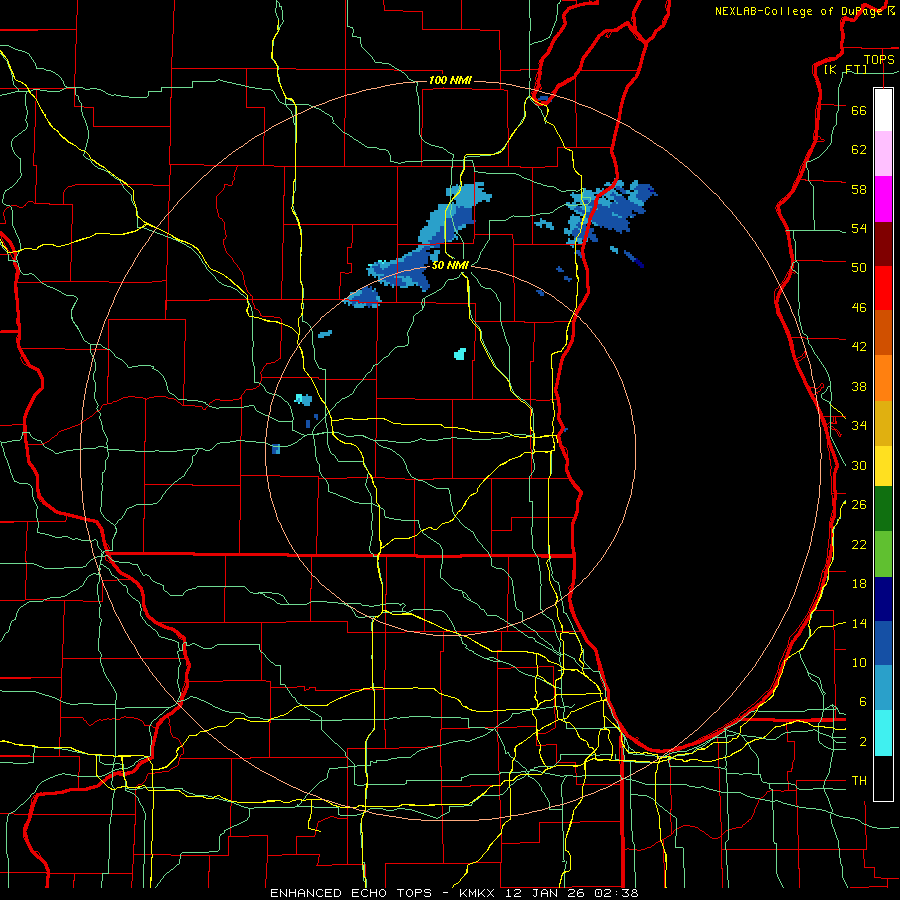Click the black TH threshold swatch

pos(883,778)
